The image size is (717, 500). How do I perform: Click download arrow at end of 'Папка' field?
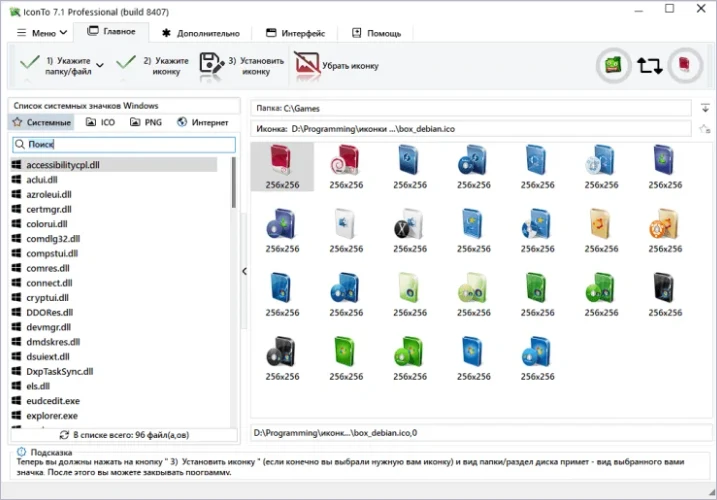(x=705, y=107)
